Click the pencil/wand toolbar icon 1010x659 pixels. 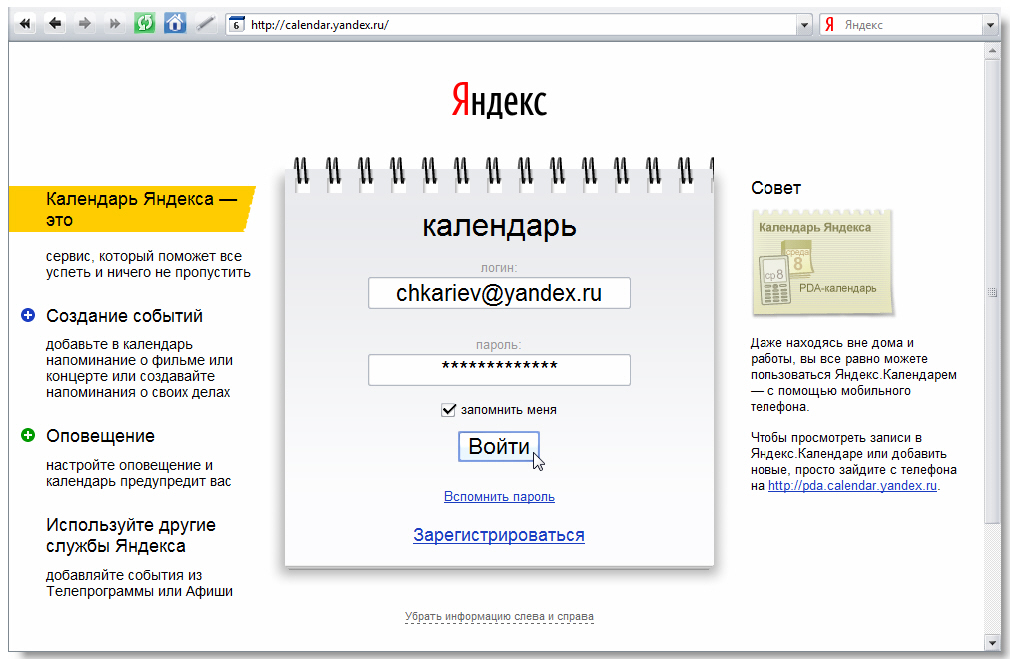tap(205, 24)
